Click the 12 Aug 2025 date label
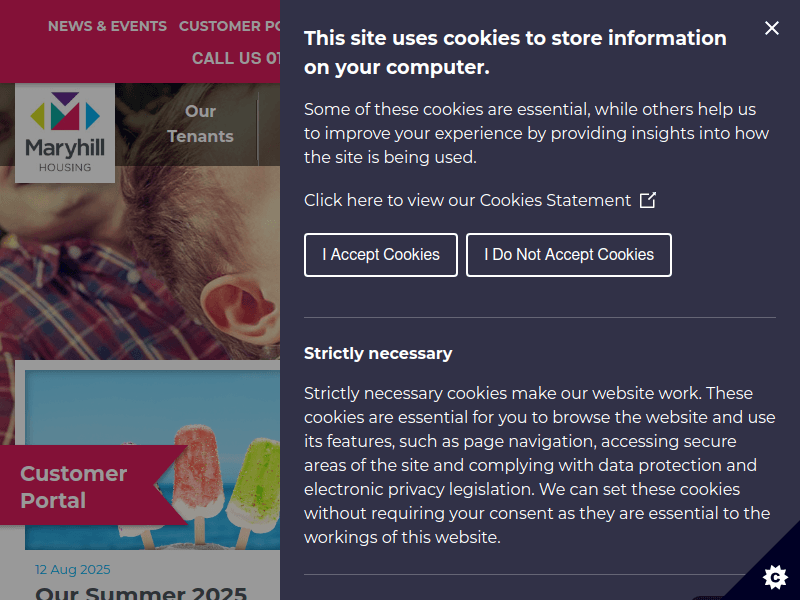 (x=72, y=569)
